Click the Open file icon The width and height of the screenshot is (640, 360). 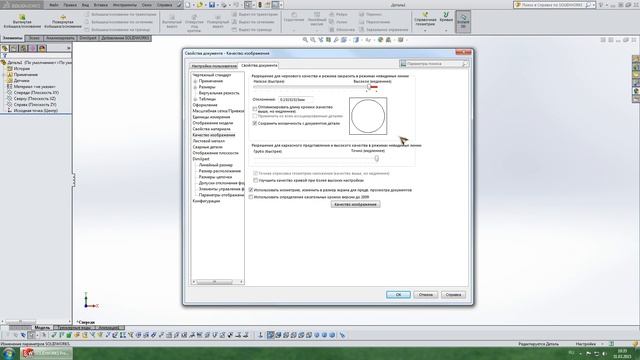click(x=200, y=5)
